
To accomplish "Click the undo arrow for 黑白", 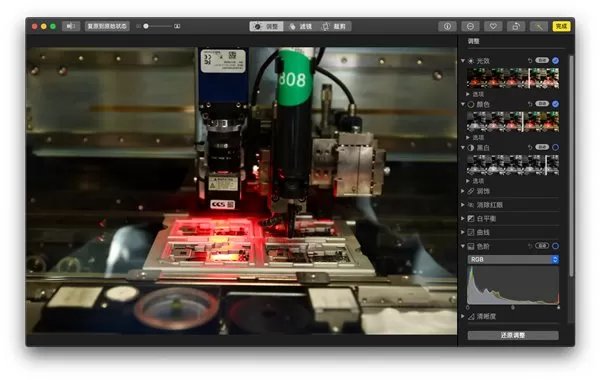I will [530, 147].
